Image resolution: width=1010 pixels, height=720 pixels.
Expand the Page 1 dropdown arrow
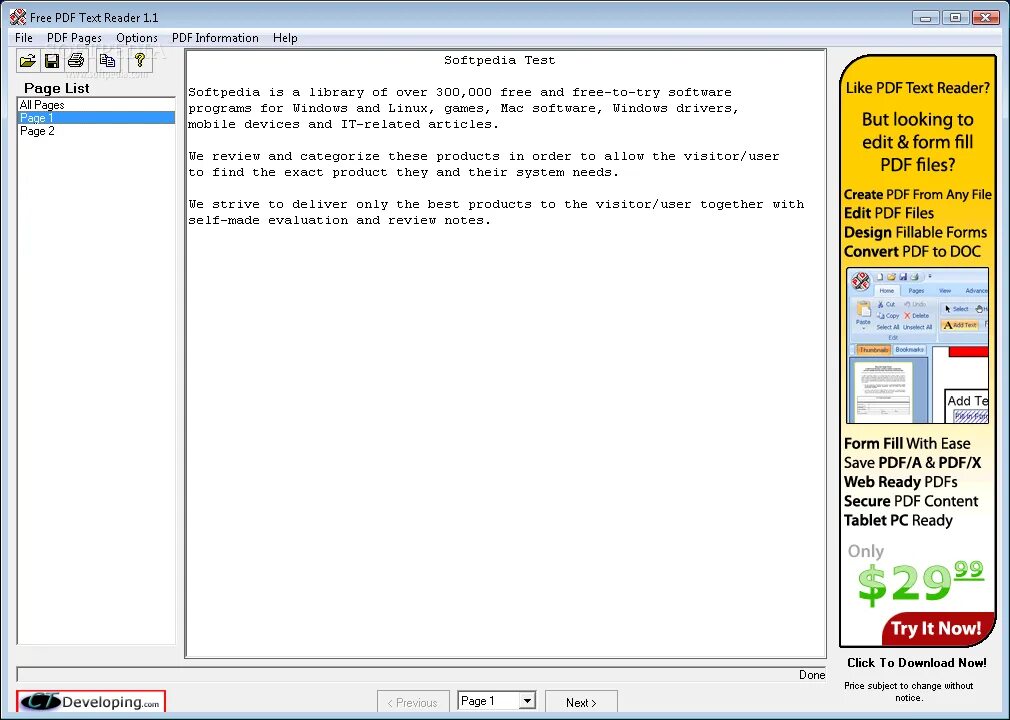point(527,701)
